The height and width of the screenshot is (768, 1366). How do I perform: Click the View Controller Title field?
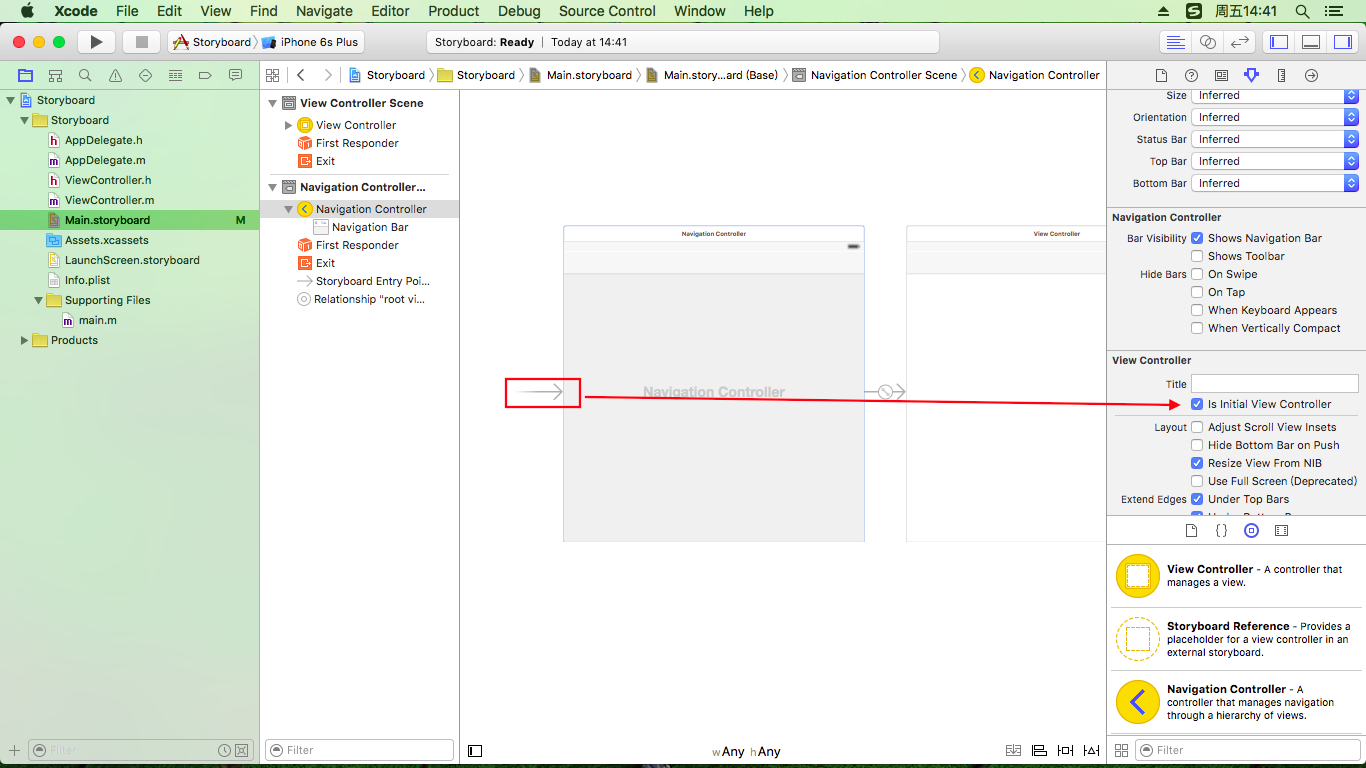pos(1274,383)
